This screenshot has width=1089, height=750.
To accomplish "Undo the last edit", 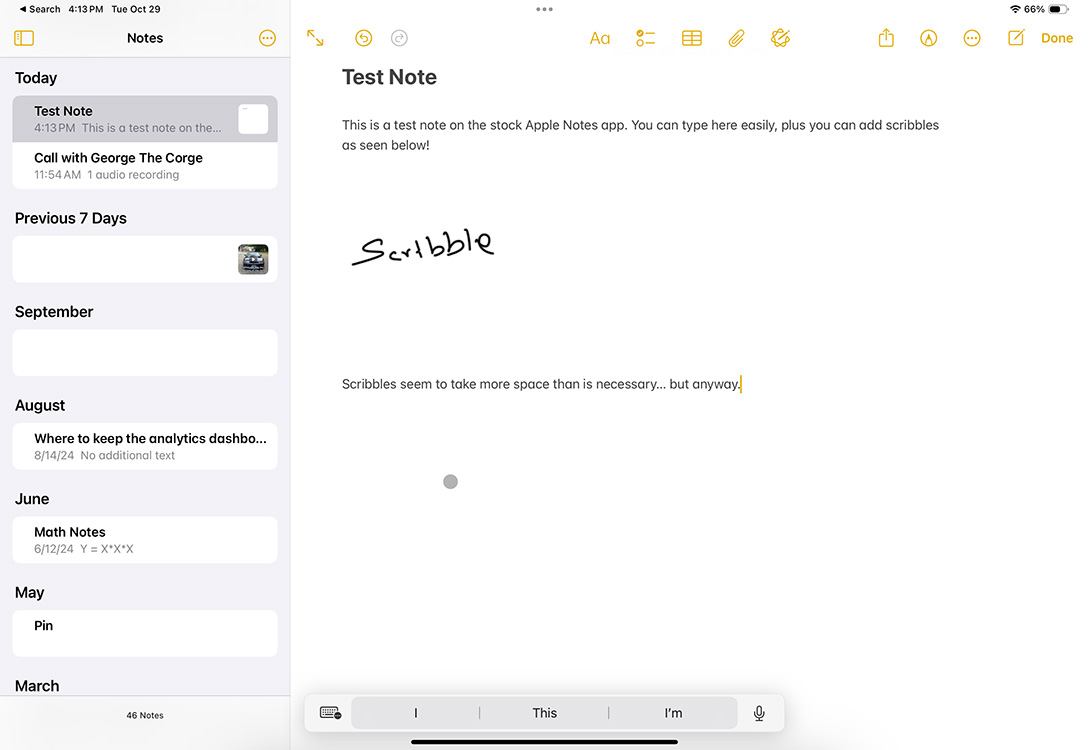I will pyautogui.click(x=363, y=37).
